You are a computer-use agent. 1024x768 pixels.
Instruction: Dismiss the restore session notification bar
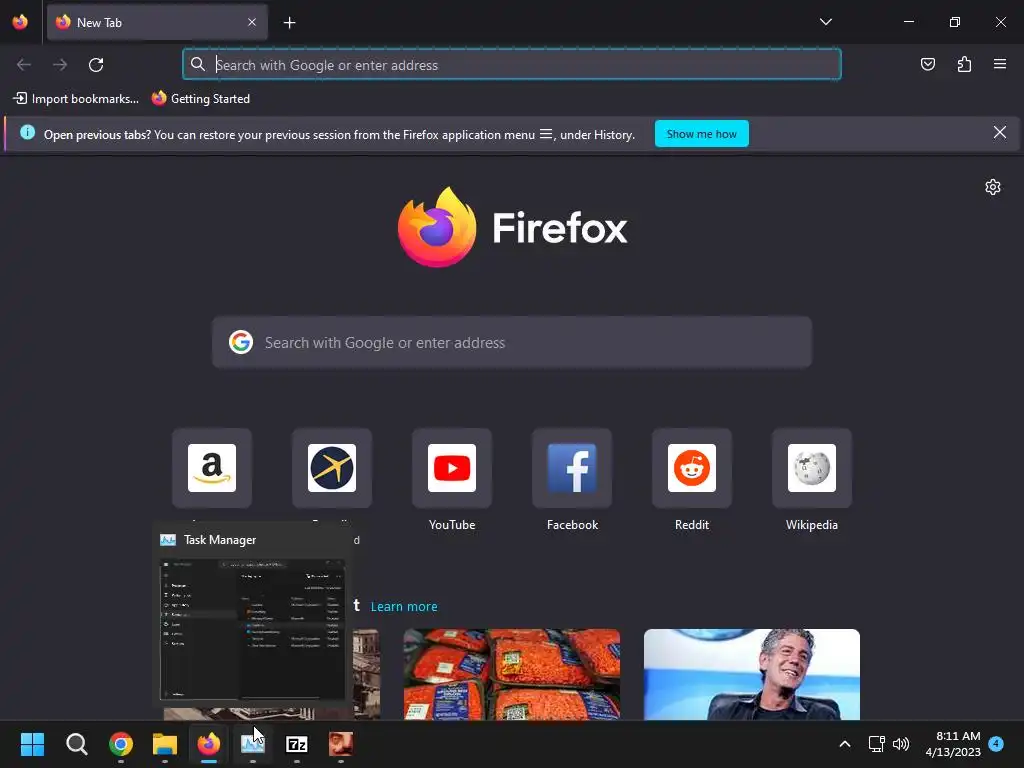(999, 133)
